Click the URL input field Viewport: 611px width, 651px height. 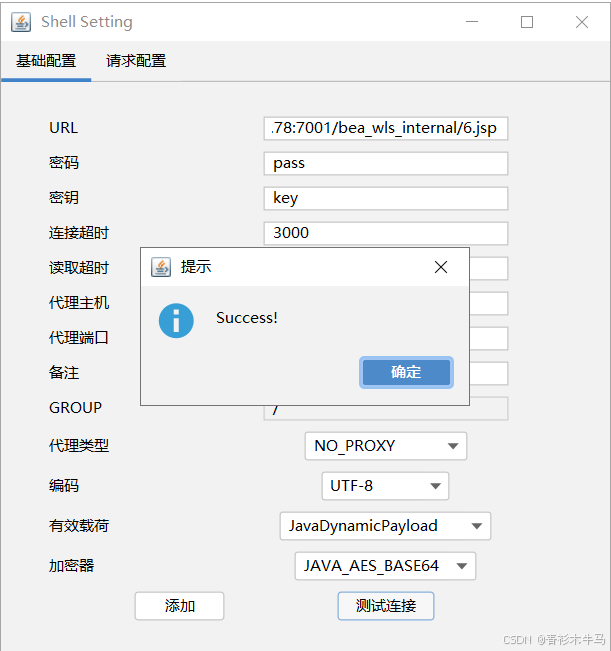[x=386, y=128]
